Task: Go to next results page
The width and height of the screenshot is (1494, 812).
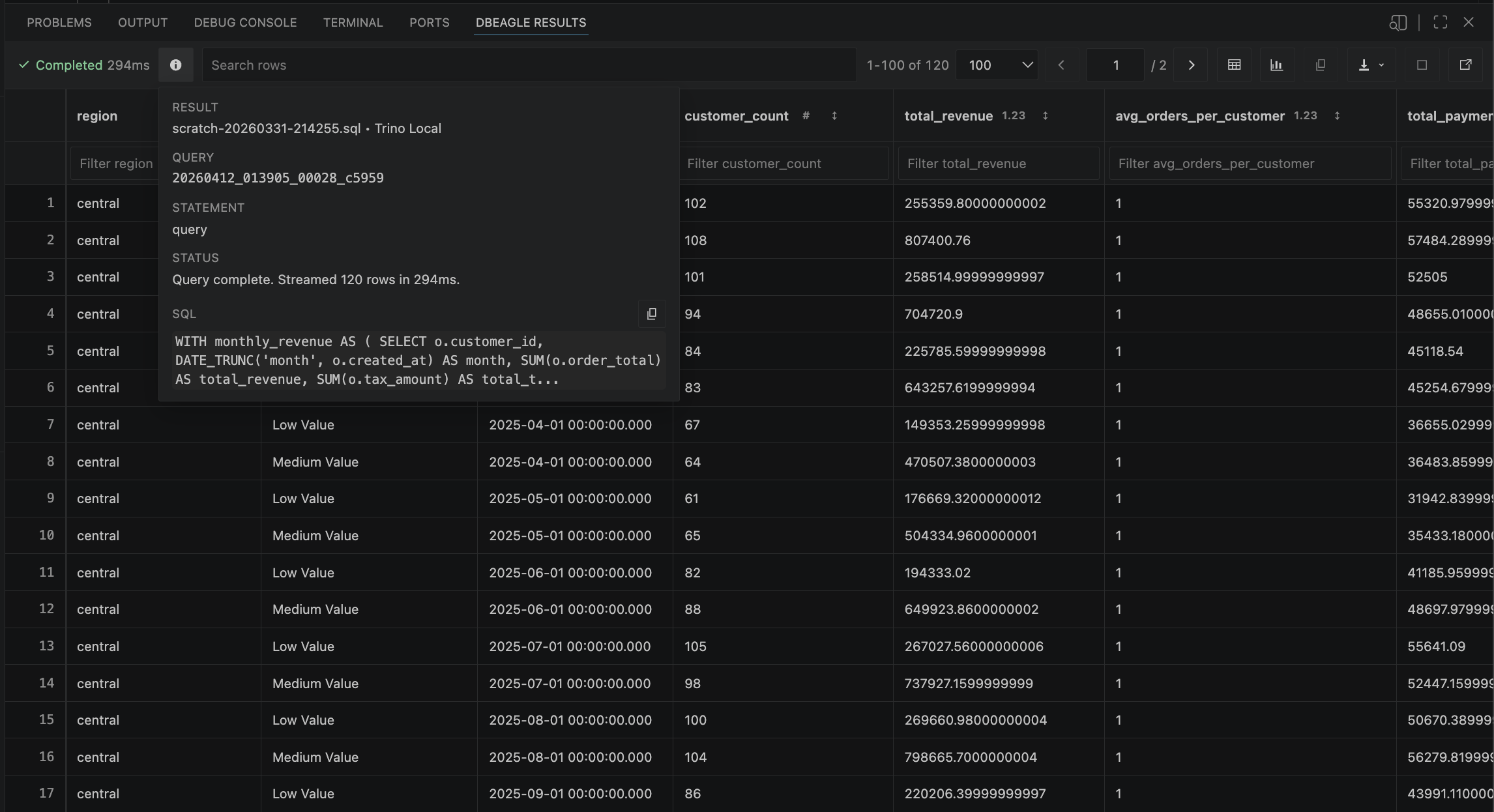Action: (1191, 65)
